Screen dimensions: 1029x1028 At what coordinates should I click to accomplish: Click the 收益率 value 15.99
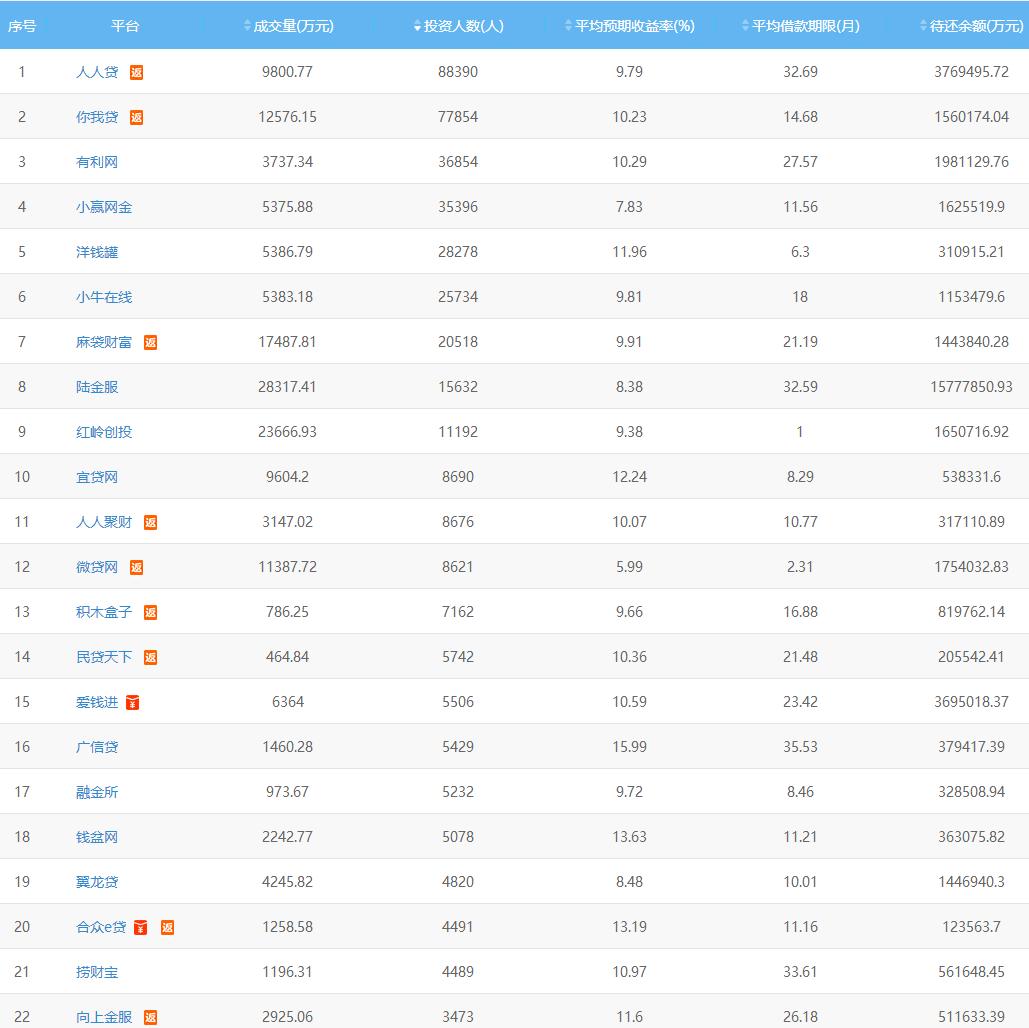pyautogui.click(x=629, y=746)
